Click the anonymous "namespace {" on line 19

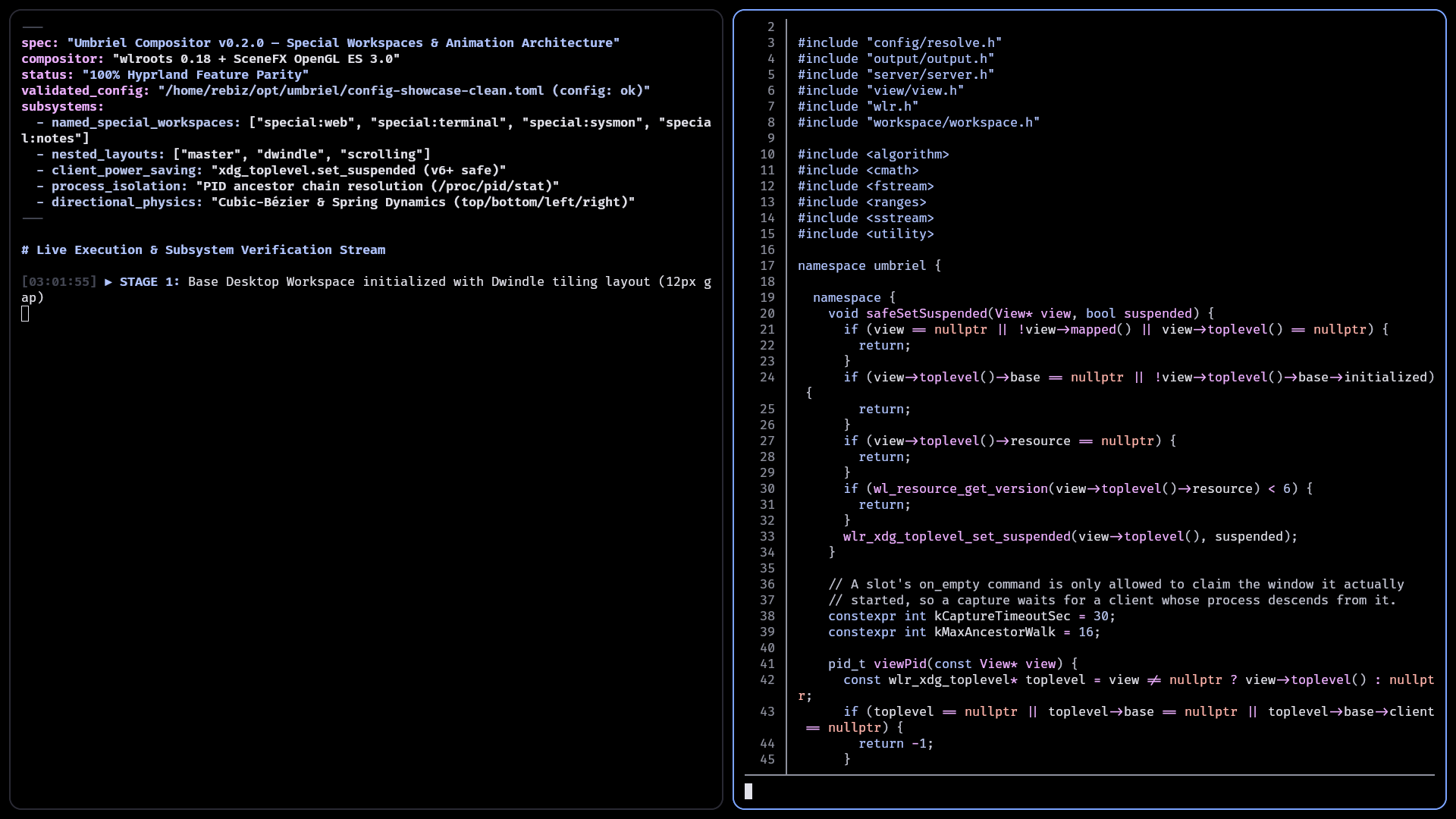[x=854, y=298]
